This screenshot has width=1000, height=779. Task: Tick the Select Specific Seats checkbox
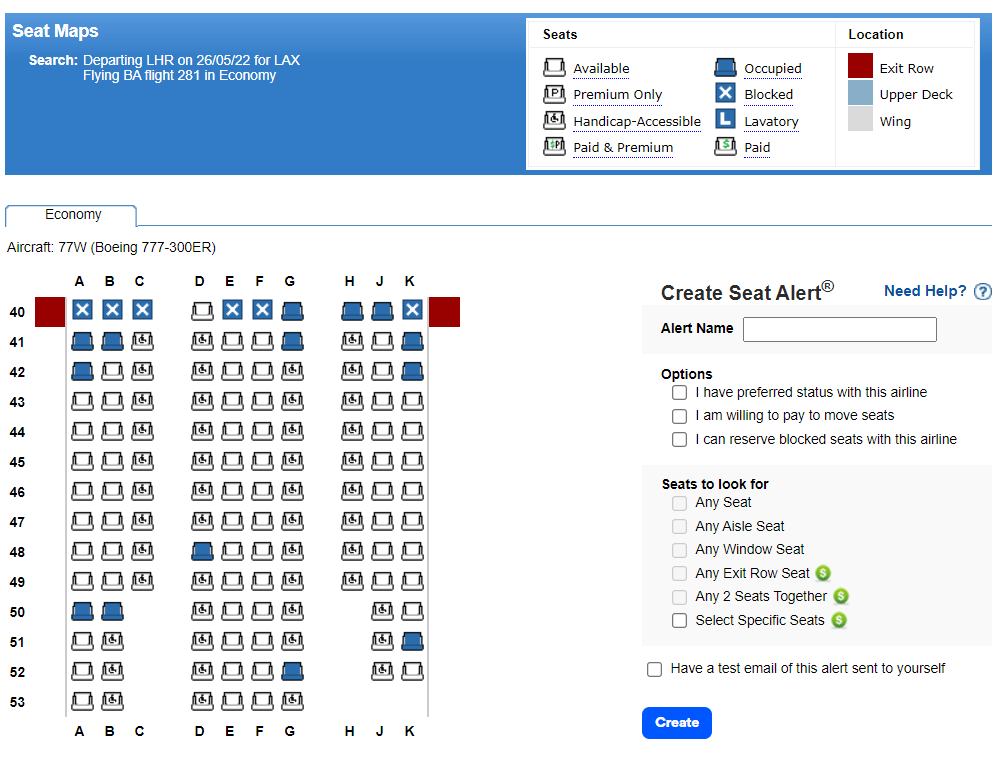pos(680,620)
